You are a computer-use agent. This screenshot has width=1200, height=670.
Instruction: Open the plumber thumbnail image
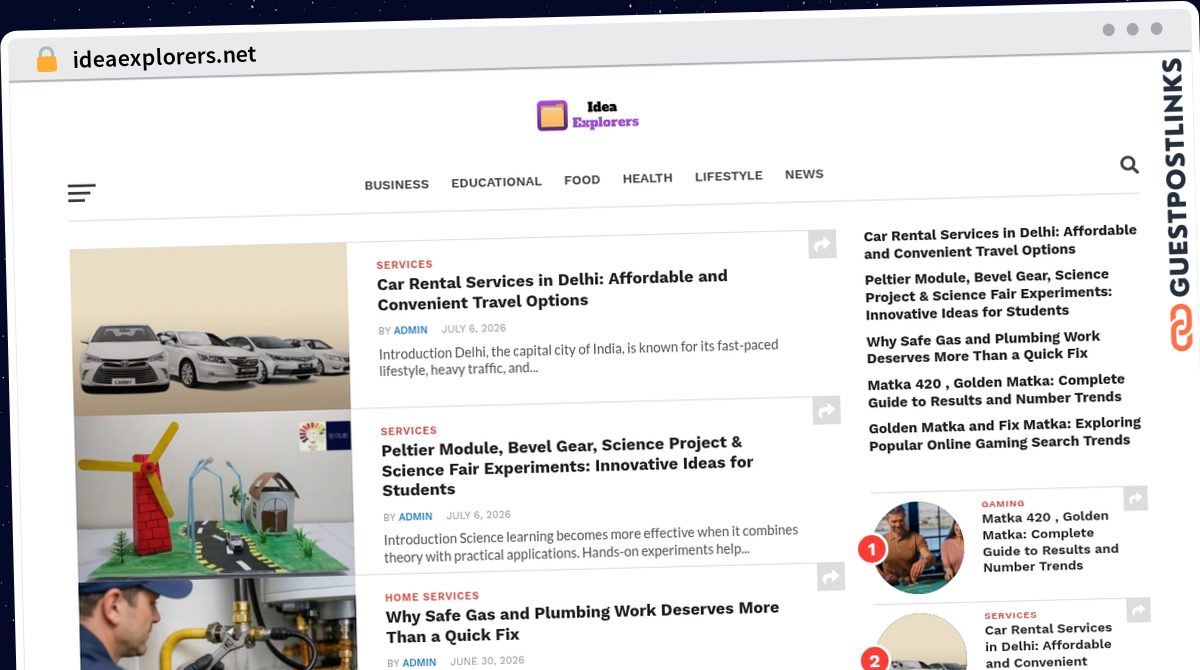click(x=218, y=623)
